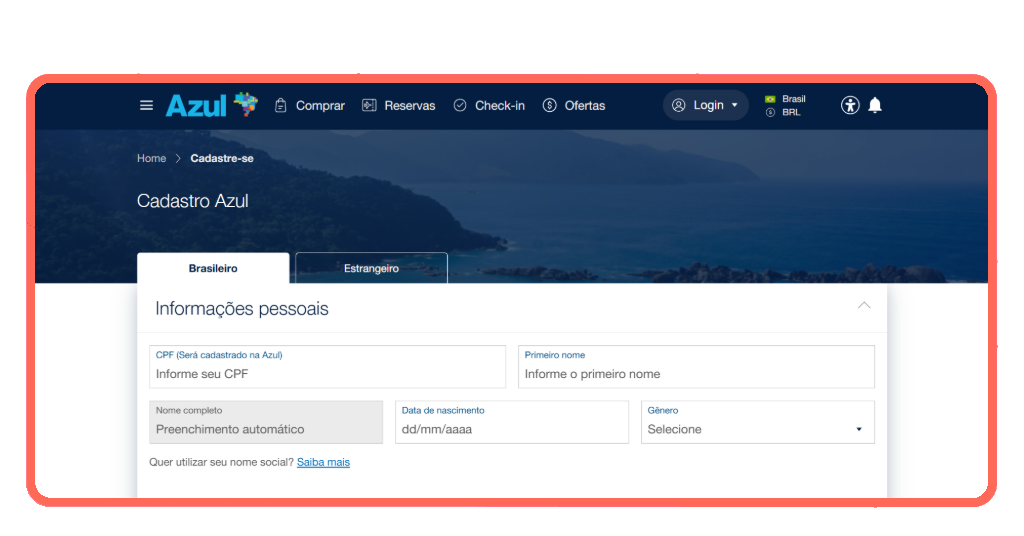Screen dimensions: 1024x536
Task: Open notifications bell icon
Action: (875, 105)
